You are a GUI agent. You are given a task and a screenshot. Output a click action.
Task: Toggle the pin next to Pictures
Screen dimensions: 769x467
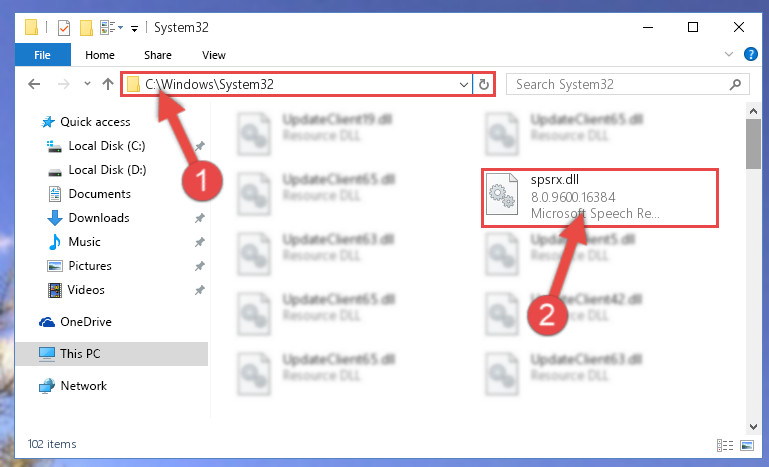200,266
